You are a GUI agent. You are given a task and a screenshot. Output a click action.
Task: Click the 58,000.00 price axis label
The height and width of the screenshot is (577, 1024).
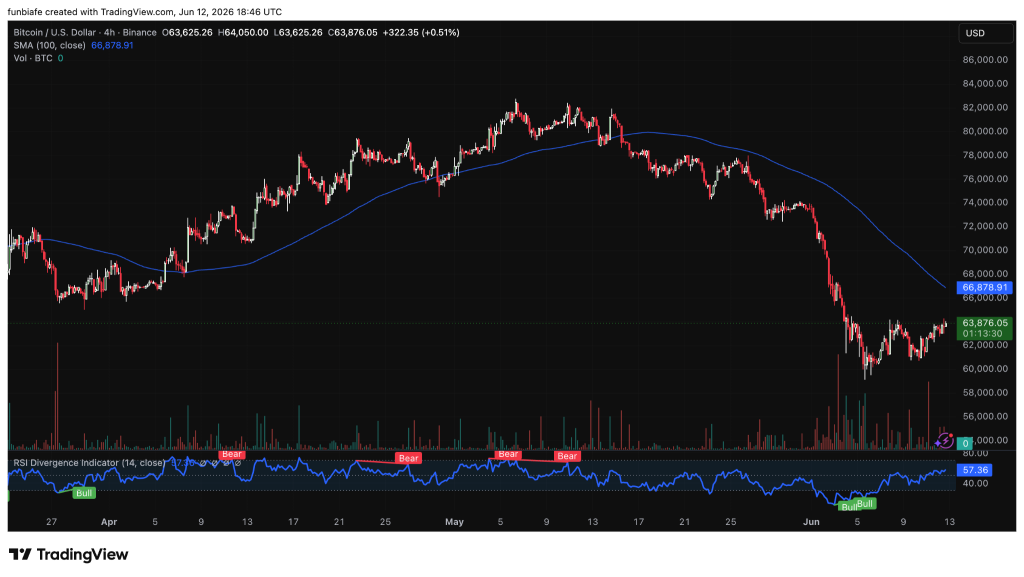point(985,393)
